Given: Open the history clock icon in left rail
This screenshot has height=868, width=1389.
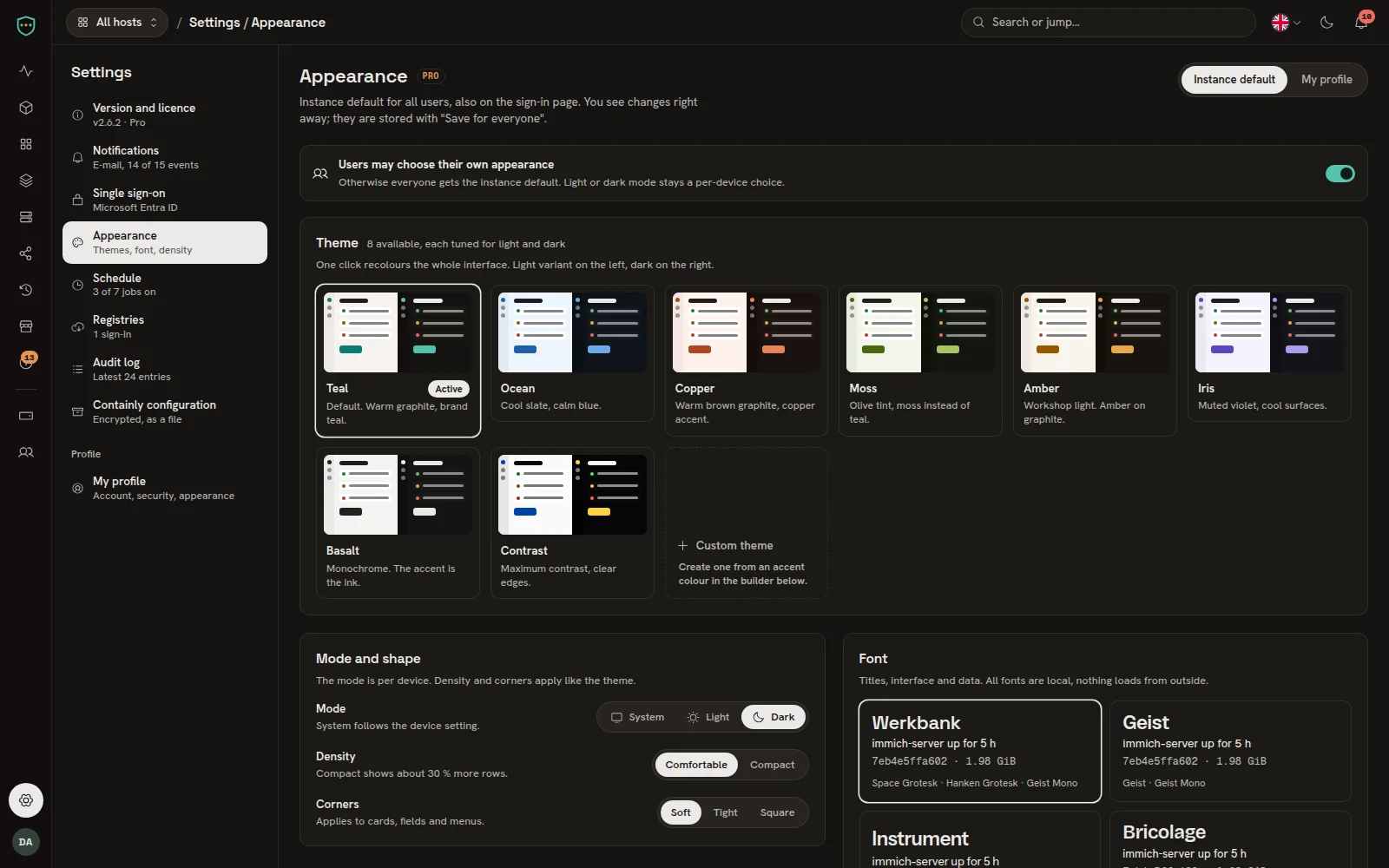Looking at the screenshot, I should pyautogui.click(x=26, y=290).
